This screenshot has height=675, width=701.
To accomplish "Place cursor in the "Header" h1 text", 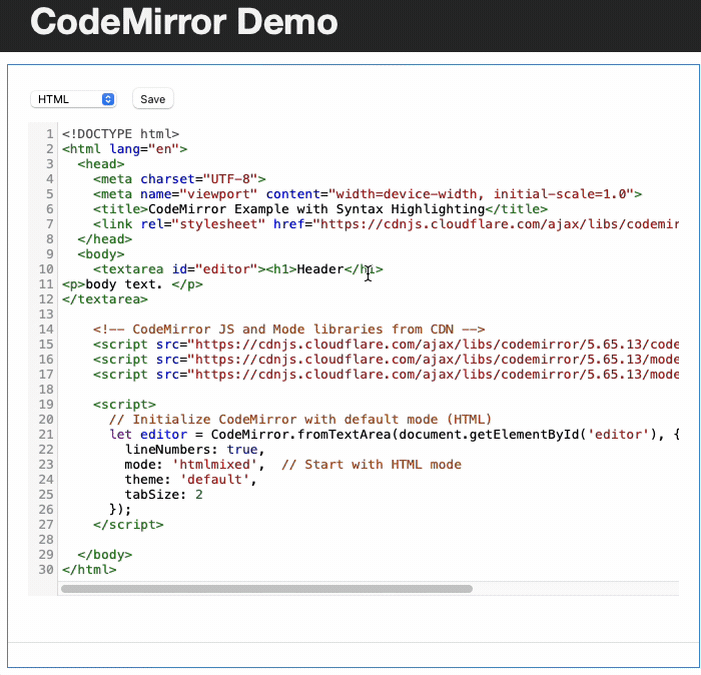I will point(318,269).
